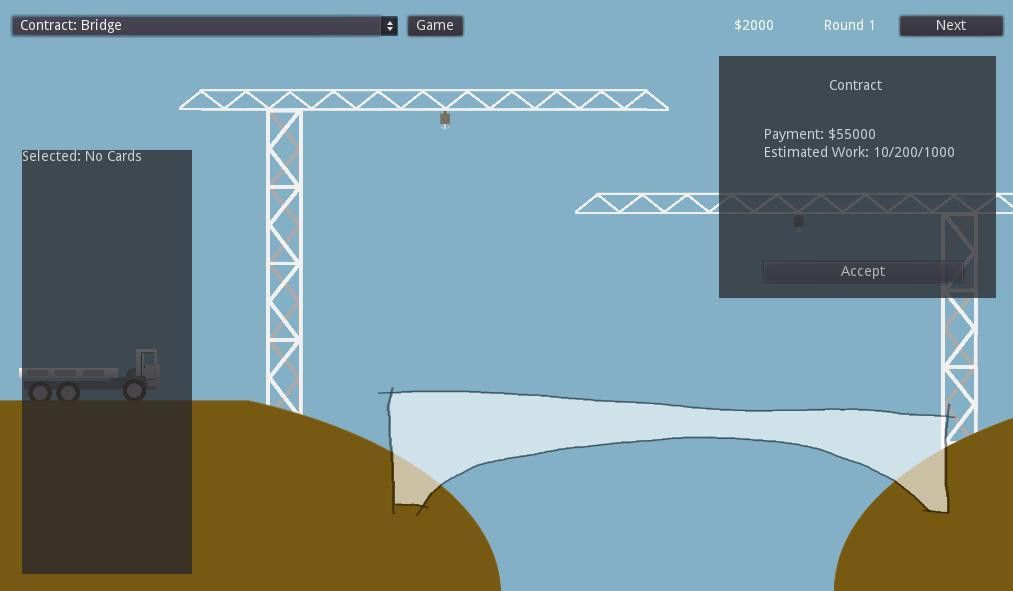The image size is (1013, 591).
Task: Click the flatbed truck
Action: coord(89,375)
